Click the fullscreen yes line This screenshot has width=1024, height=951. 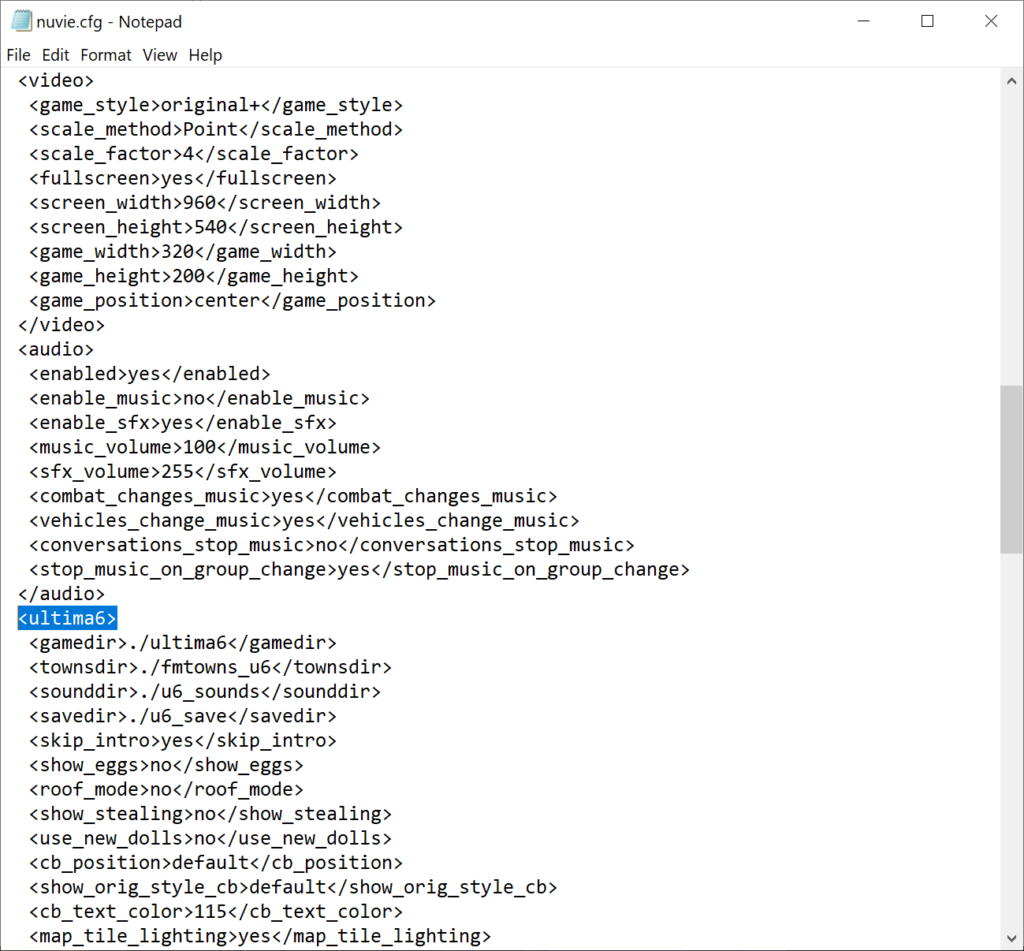pos(183,178)
